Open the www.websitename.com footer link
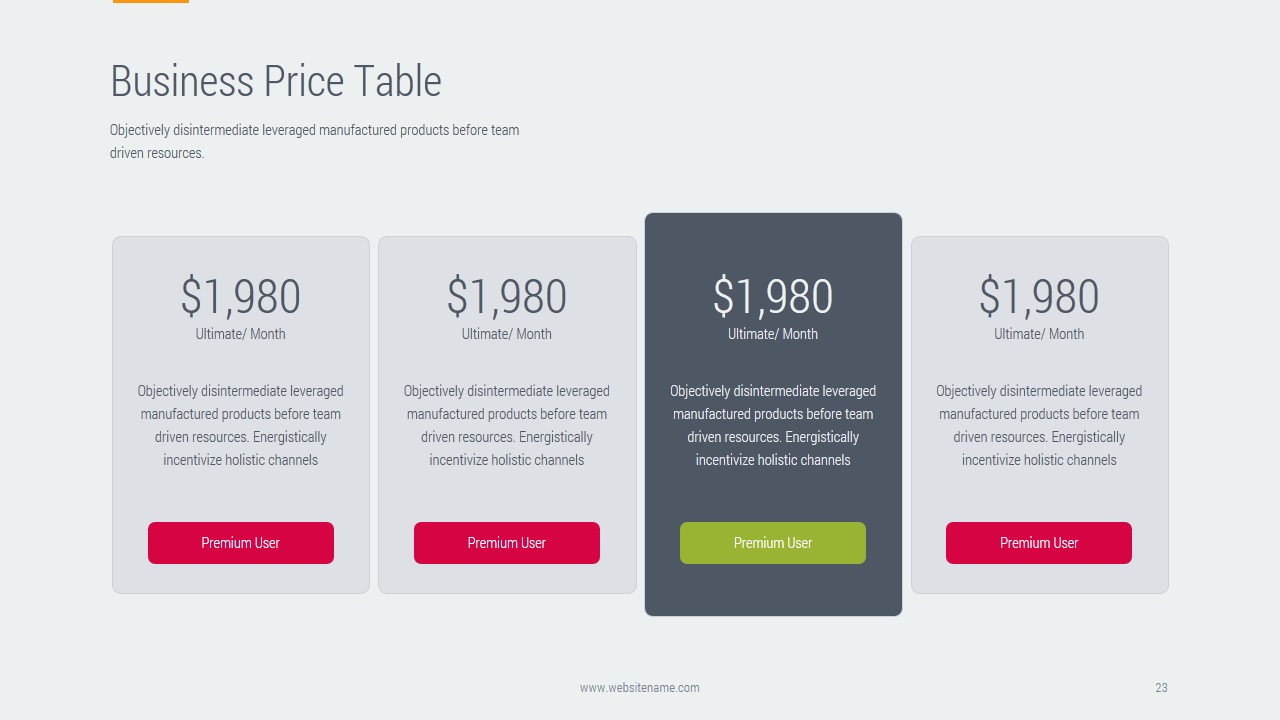 [x=640, y=688]
